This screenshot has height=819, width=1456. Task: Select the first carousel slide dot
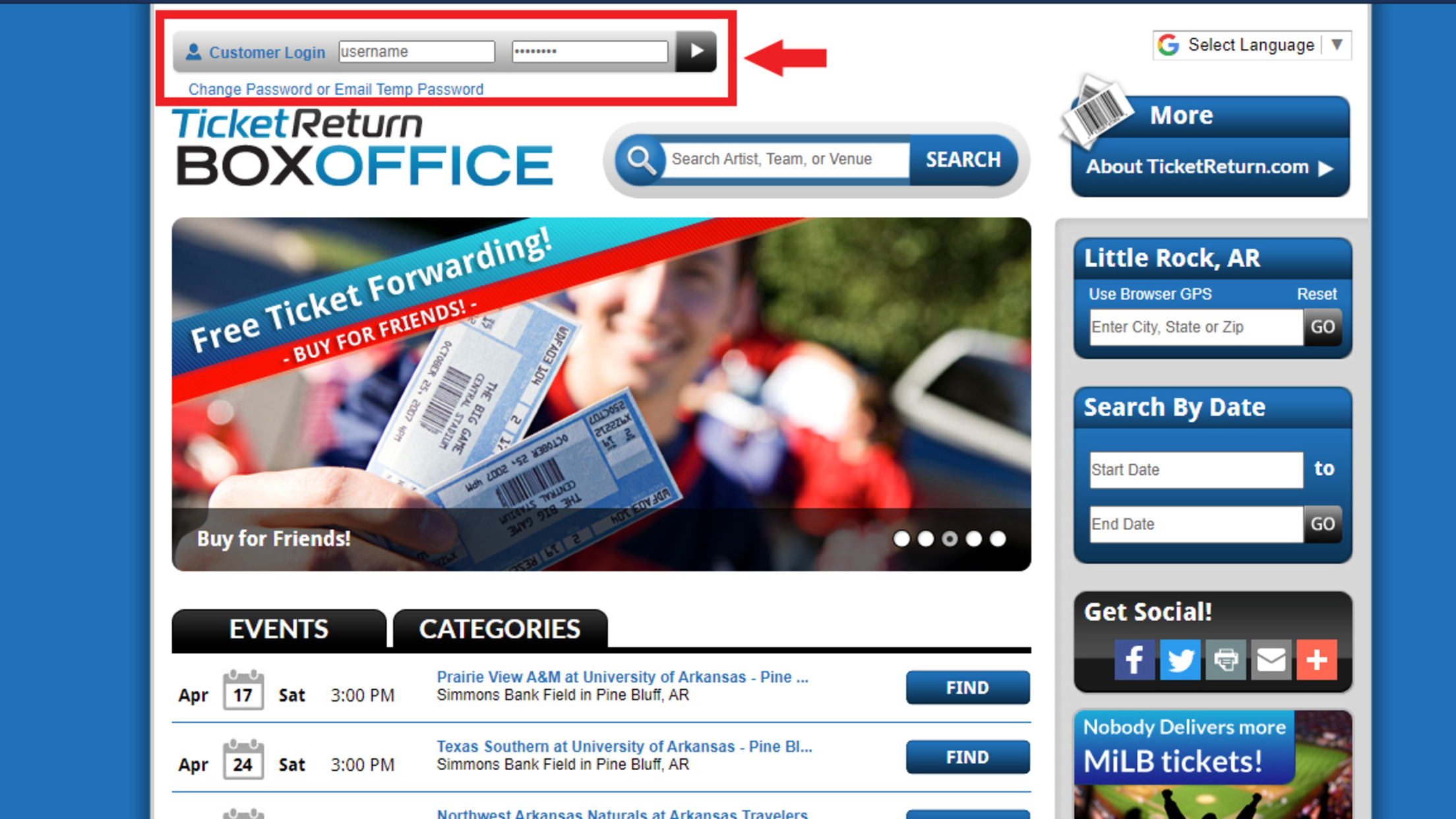pos(901,539)
